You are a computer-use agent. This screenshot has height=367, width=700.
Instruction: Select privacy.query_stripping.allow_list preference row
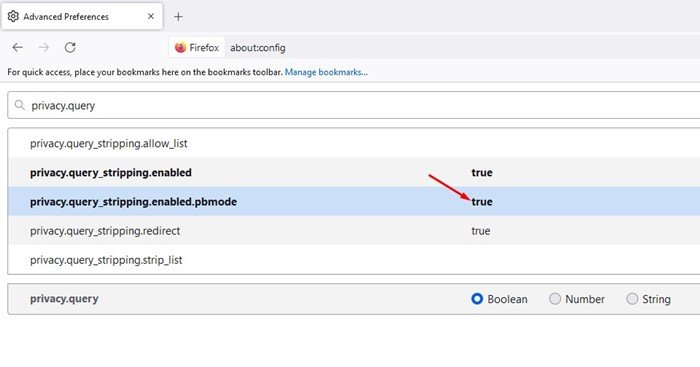[354, 143]
